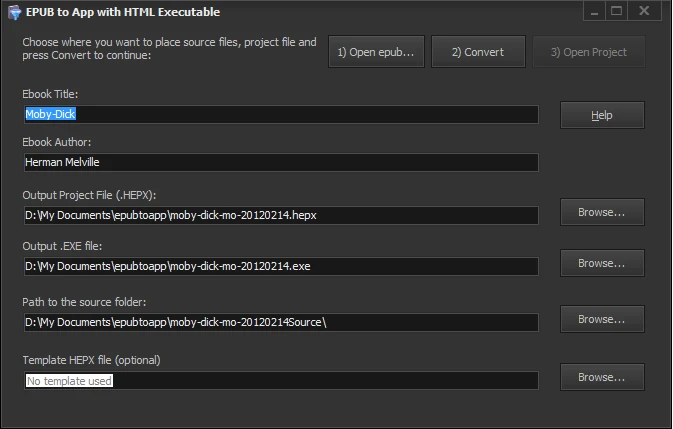Start conversion with the 2) Convert button

click(478, 52)
